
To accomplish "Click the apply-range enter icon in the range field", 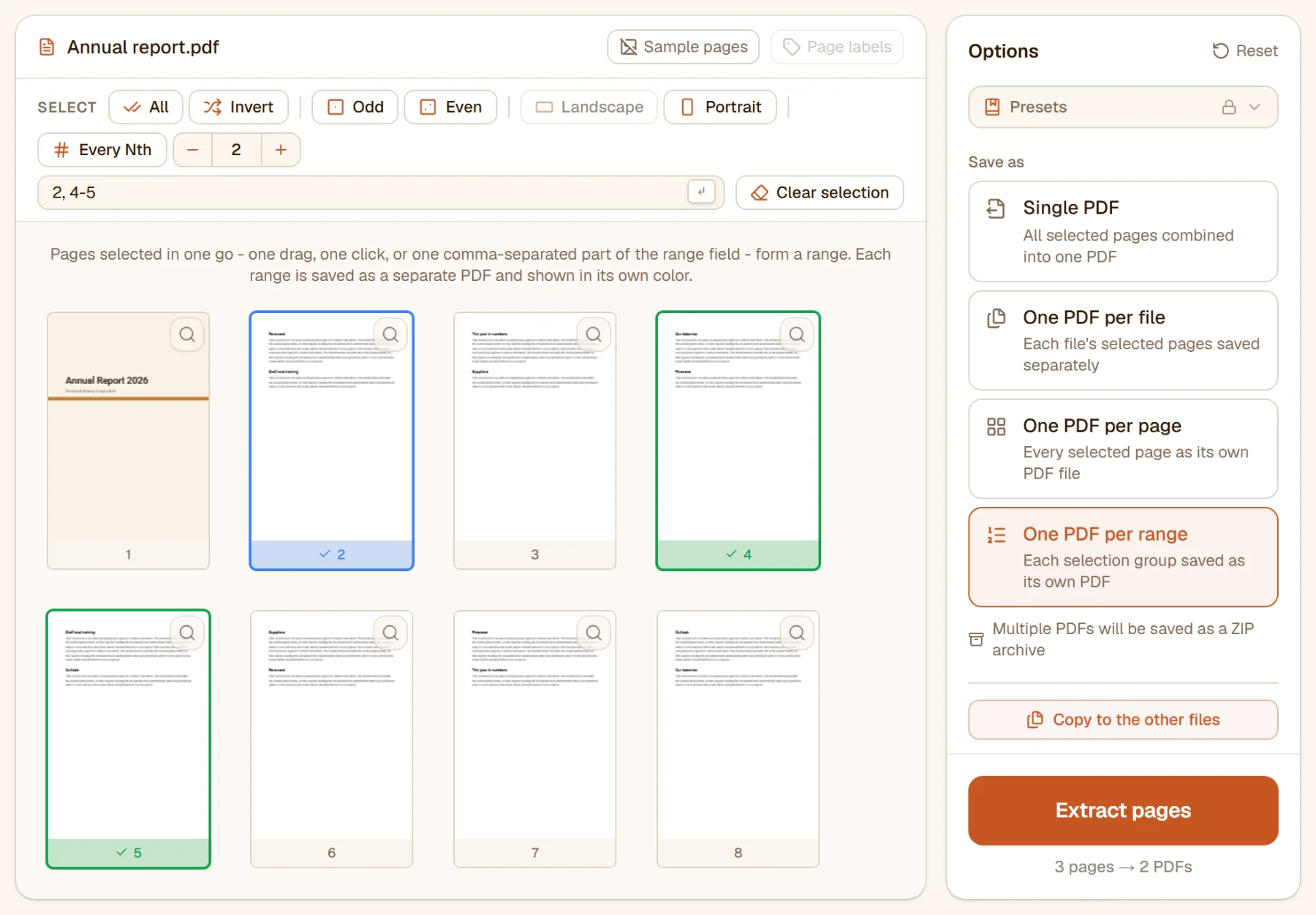I will pos(701,192).
